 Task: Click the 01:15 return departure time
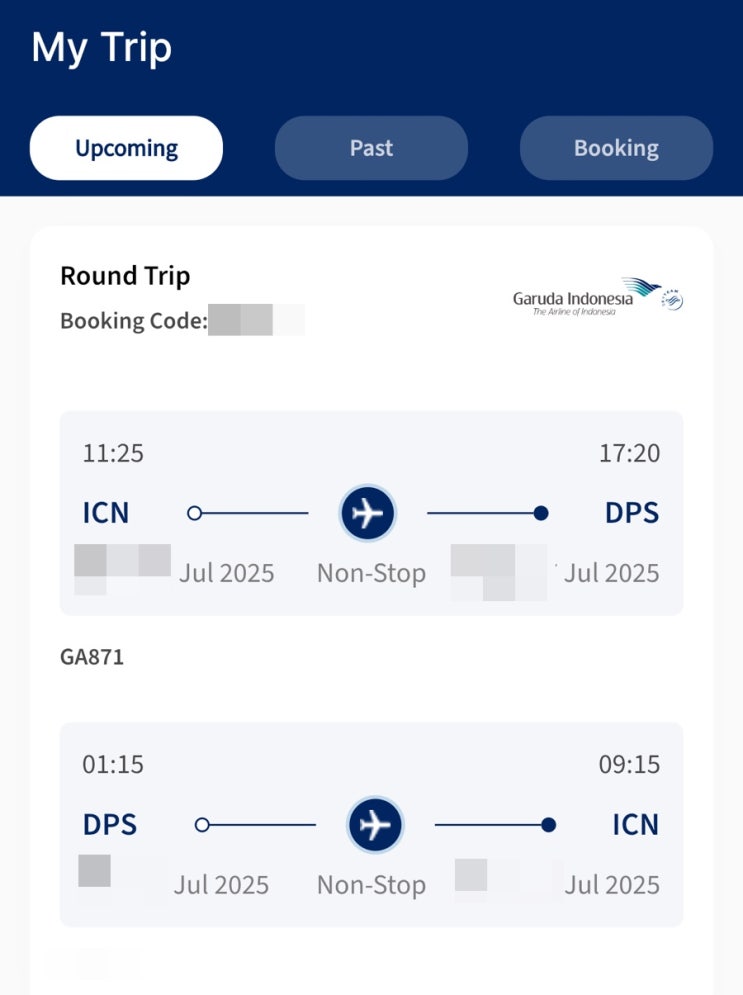click(113, 764)
